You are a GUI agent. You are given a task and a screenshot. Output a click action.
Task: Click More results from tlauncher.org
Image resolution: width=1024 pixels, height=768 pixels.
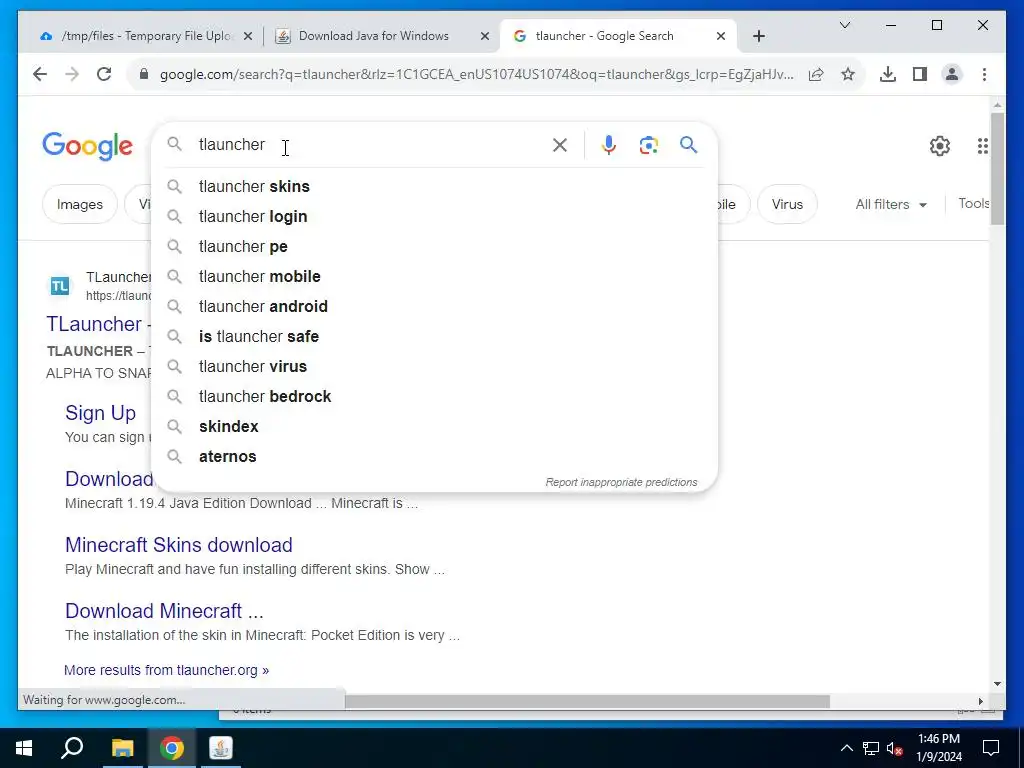(x=167, y=670)
